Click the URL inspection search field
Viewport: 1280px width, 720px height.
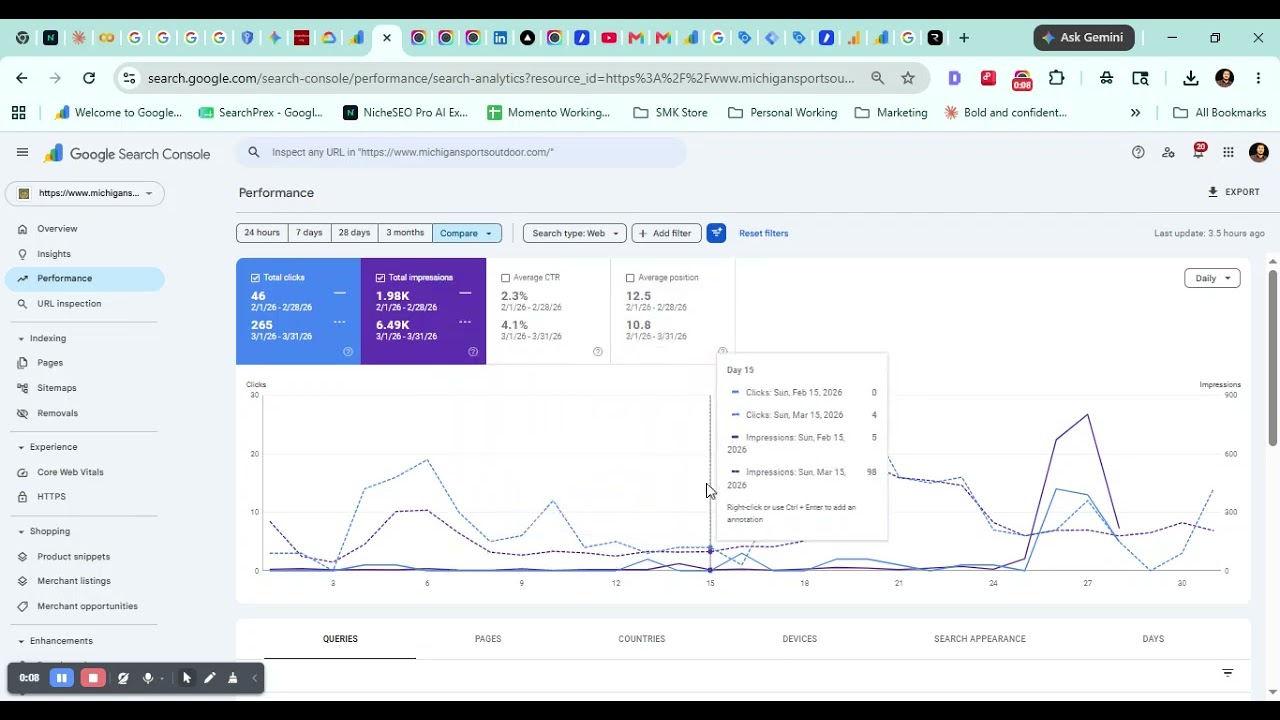(x=462, y=152)
